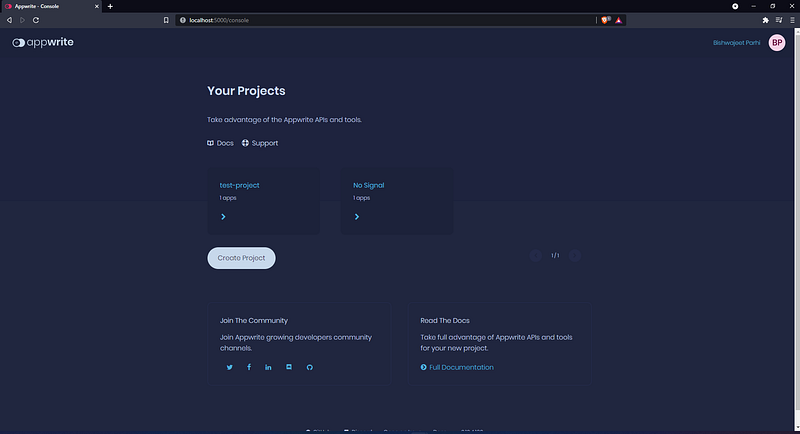This screenshot has width=800, height=434.
Task: Reload the page
Action: (36, 20)
